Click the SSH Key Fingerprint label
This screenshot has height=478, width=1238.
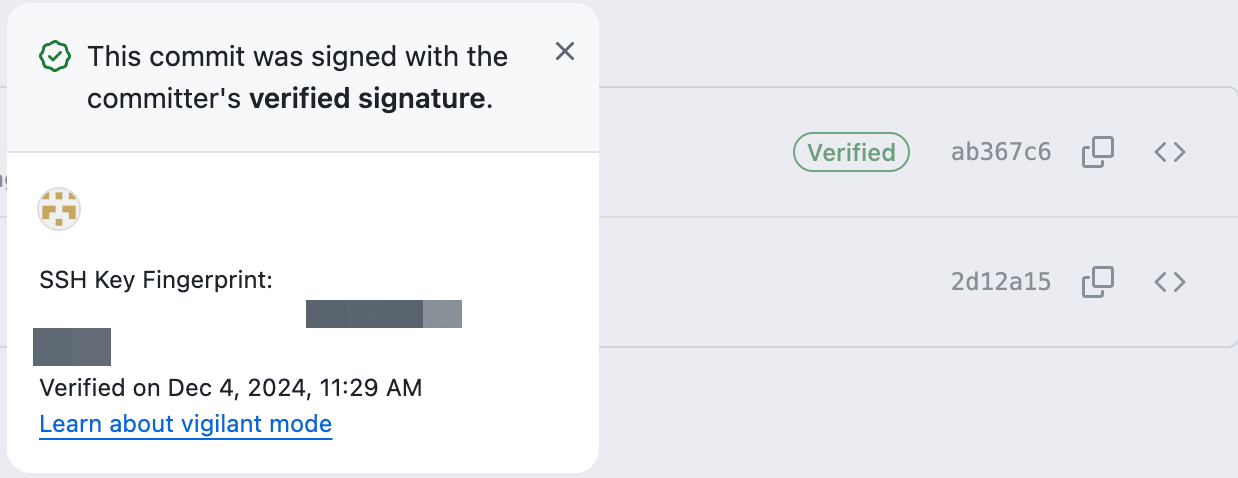point(156,281)
